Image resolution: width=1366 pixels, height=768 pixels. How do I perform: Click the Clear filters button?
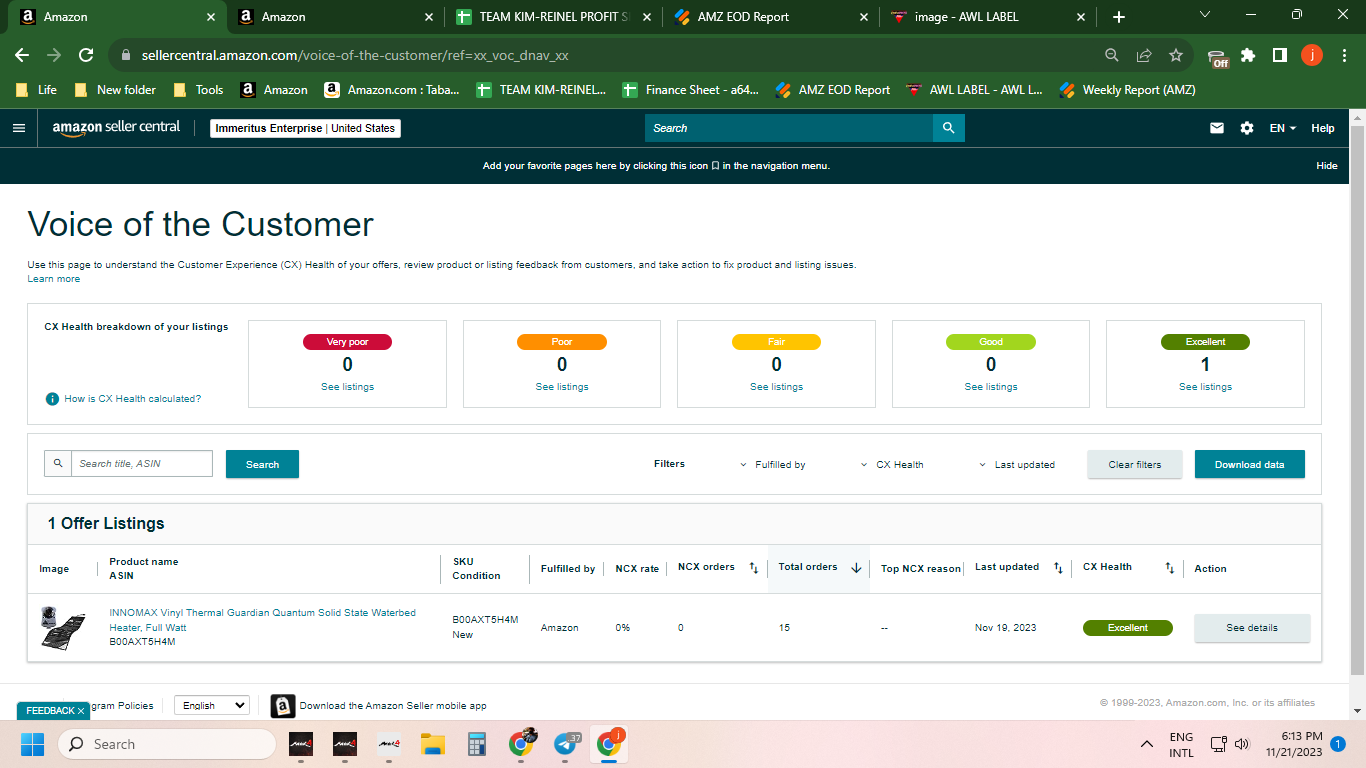click(x=1135, y=464)
